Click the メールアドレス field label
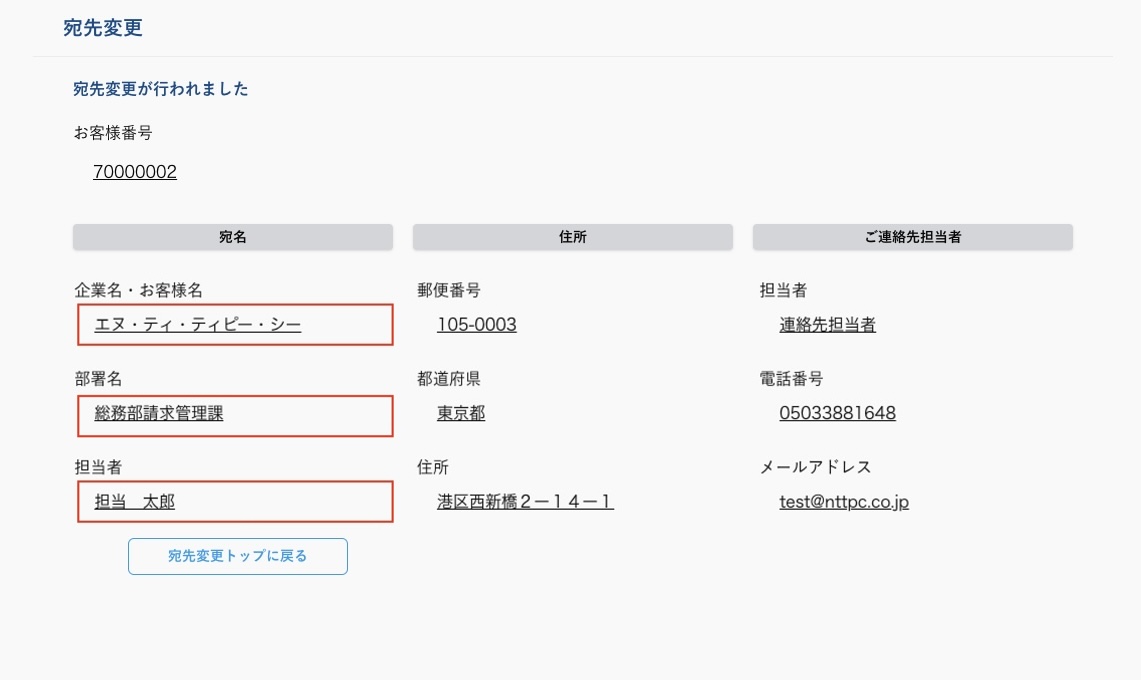1141x680 pixels. (x=816, y=467)
